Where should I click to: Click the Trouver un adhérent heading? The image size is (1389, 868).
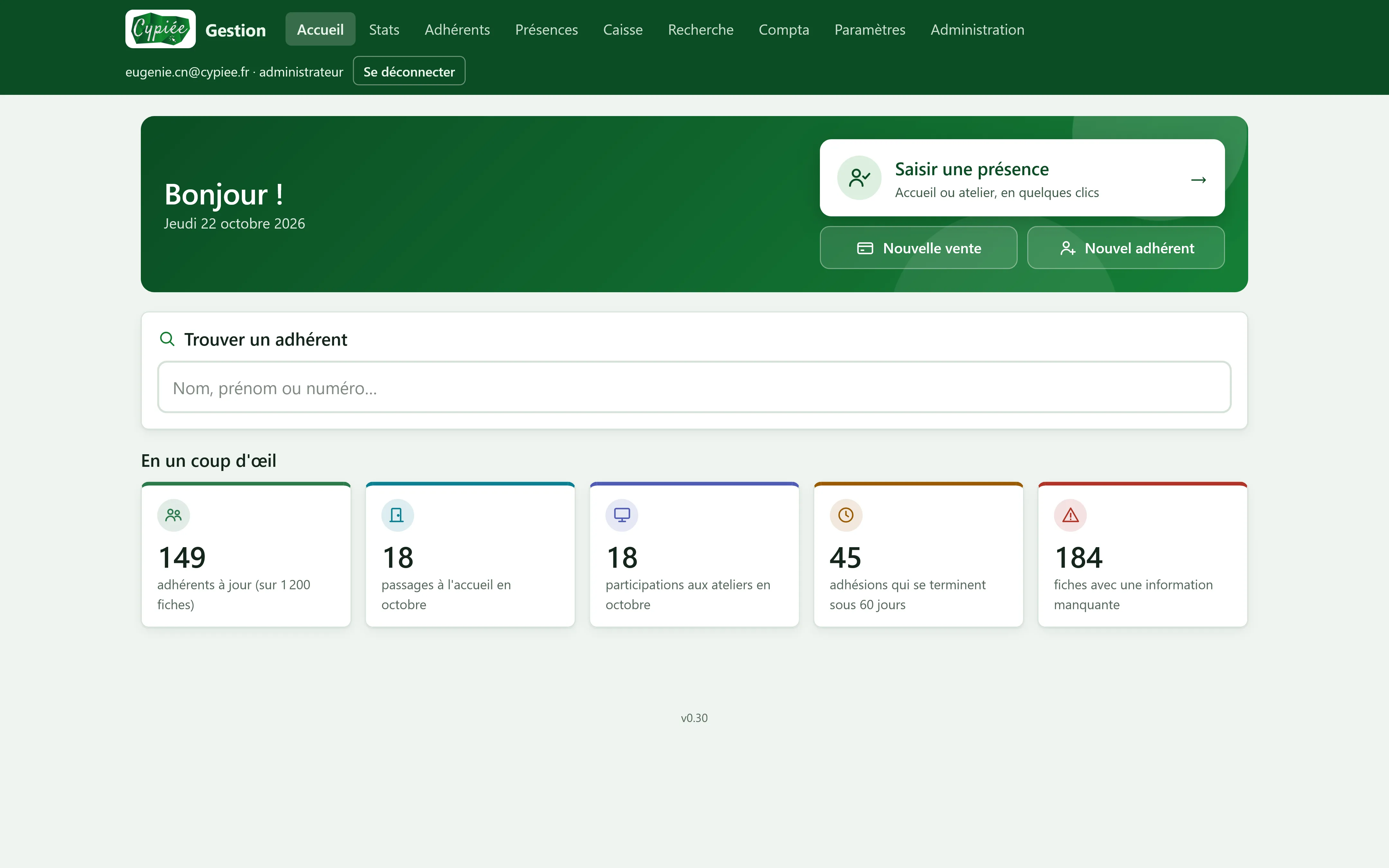click(x=265, y=339)
